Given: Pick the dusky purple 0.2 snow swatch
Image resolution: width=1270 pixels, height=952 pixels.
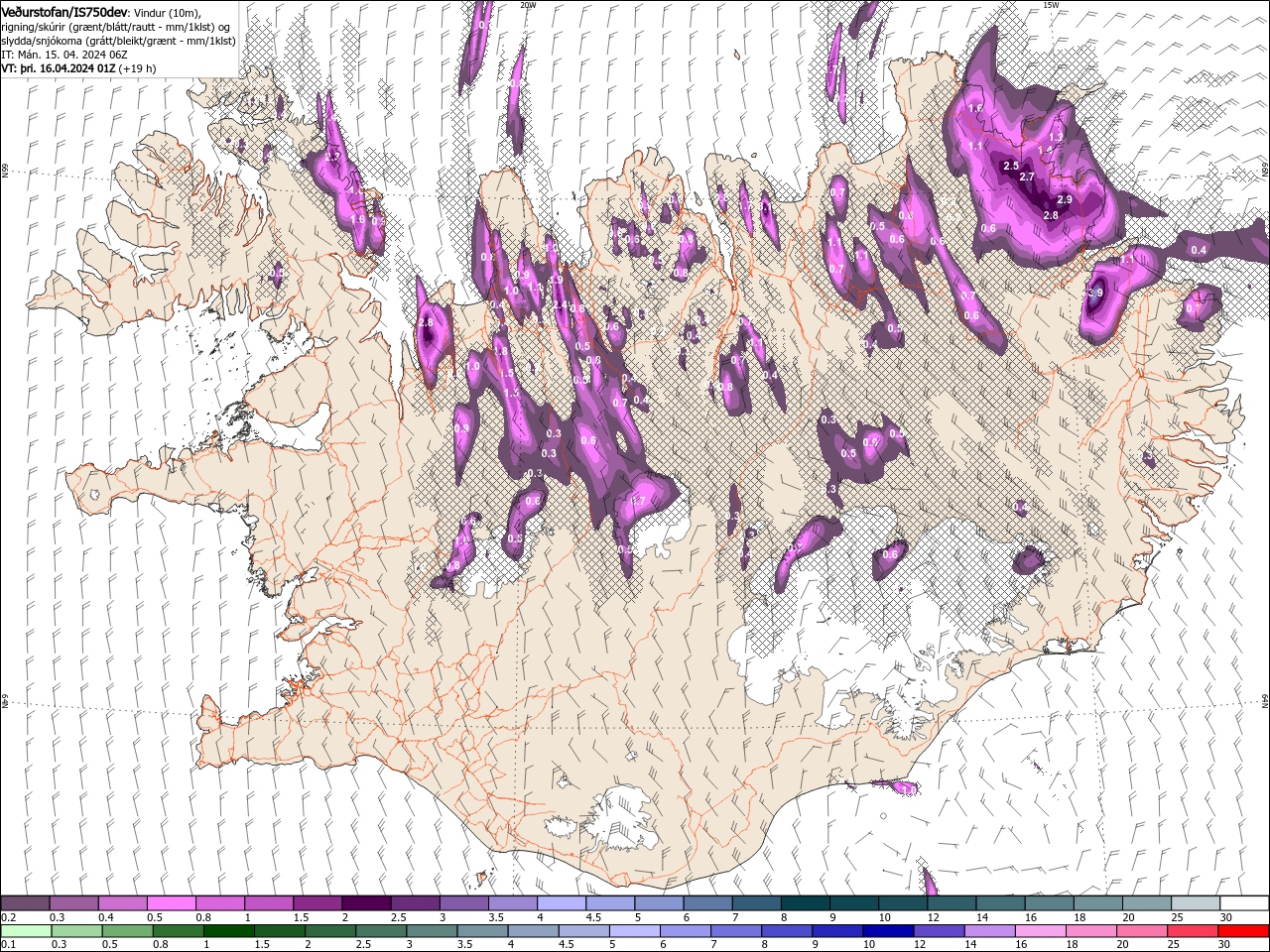Looking at the screenshot, I should click(25, 903).
